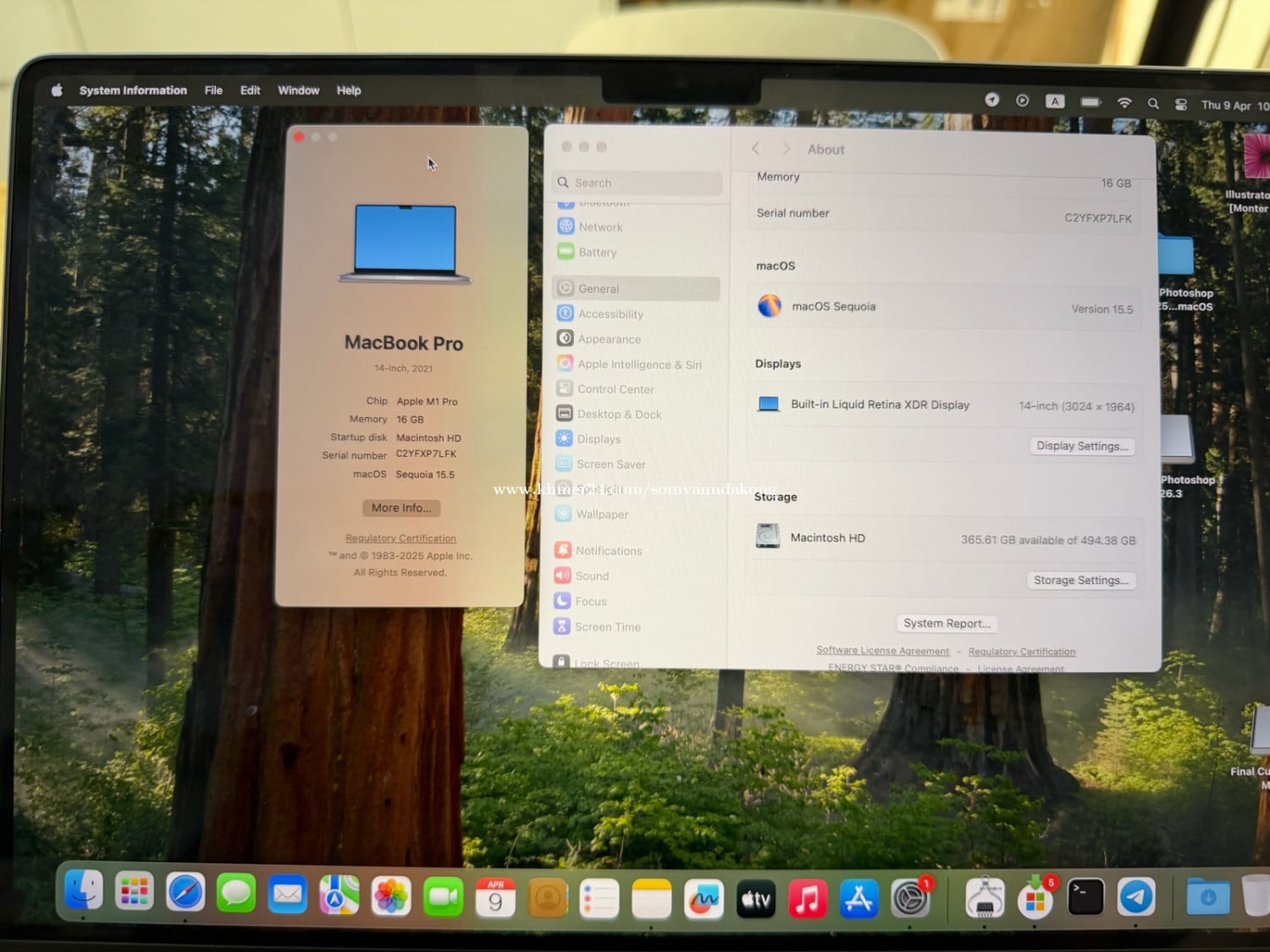This screenshot has height=952, width=1270.
Task: Open Telegram from the Dock
Action: tap(1136, 897)
